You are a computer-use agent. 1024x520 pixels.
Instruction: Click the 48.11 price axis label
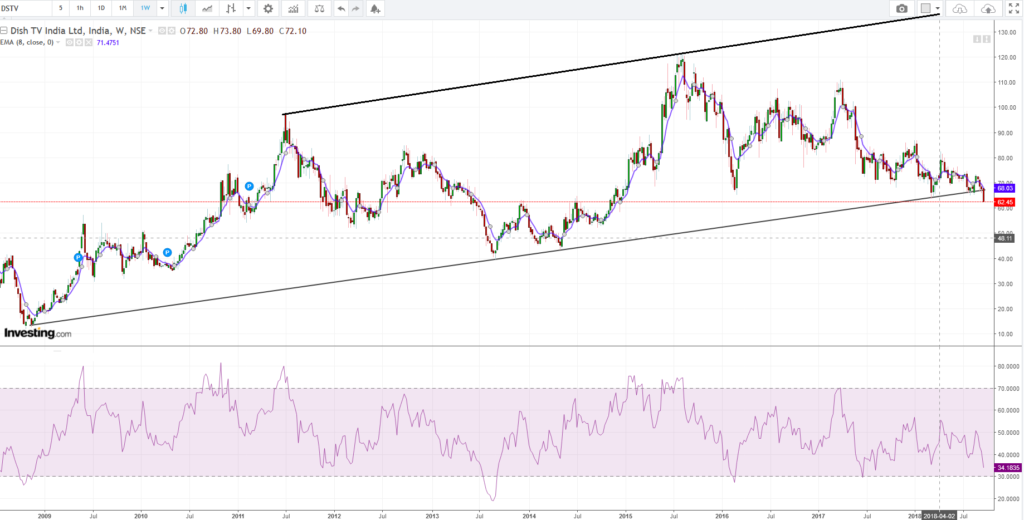point(1004,238)
